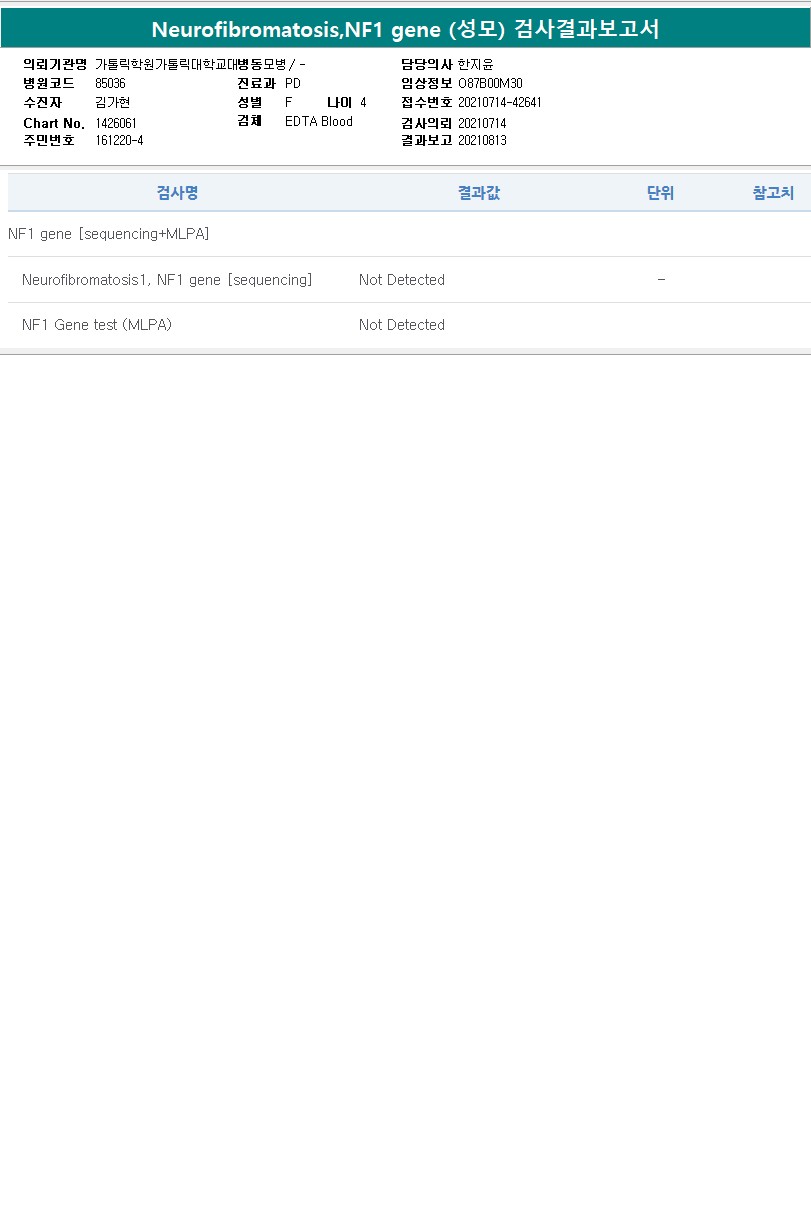The width and height of the screenshot is (811, 1230).
Task: Click the 수진자 label
Action: (42, 103)
